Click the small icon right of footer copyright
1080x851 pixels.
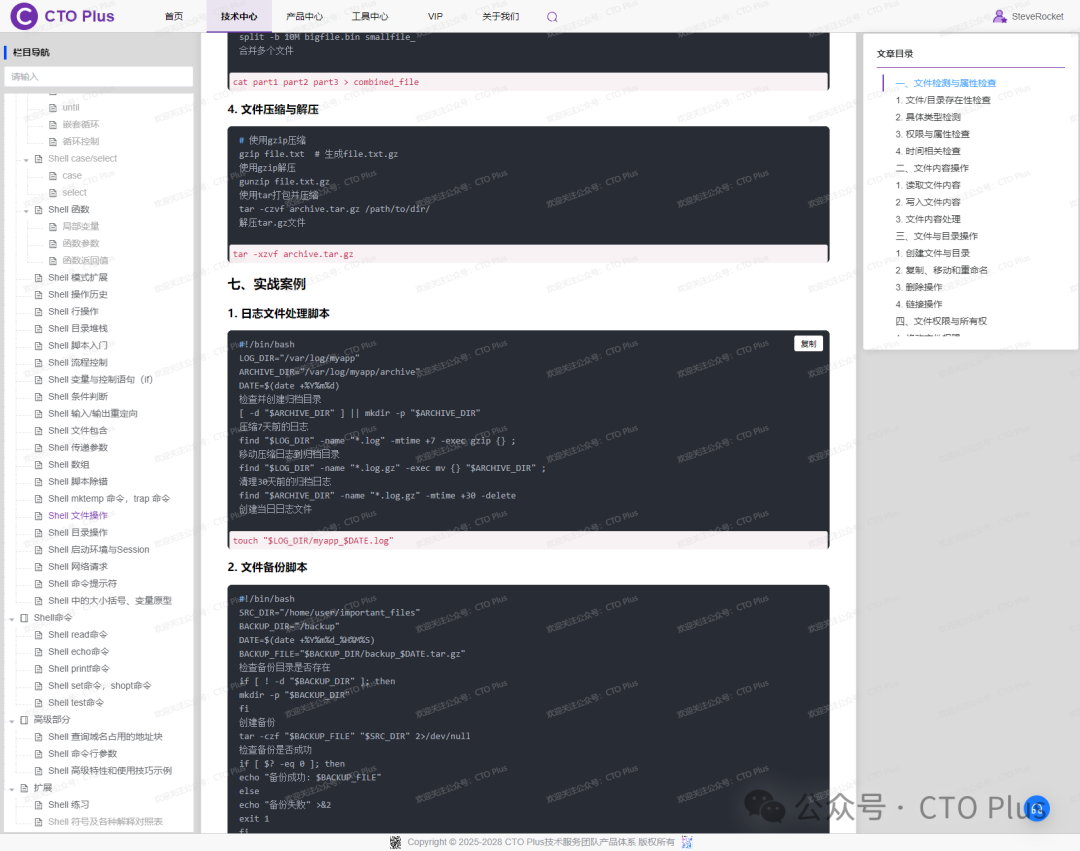(x=687, y=842)
